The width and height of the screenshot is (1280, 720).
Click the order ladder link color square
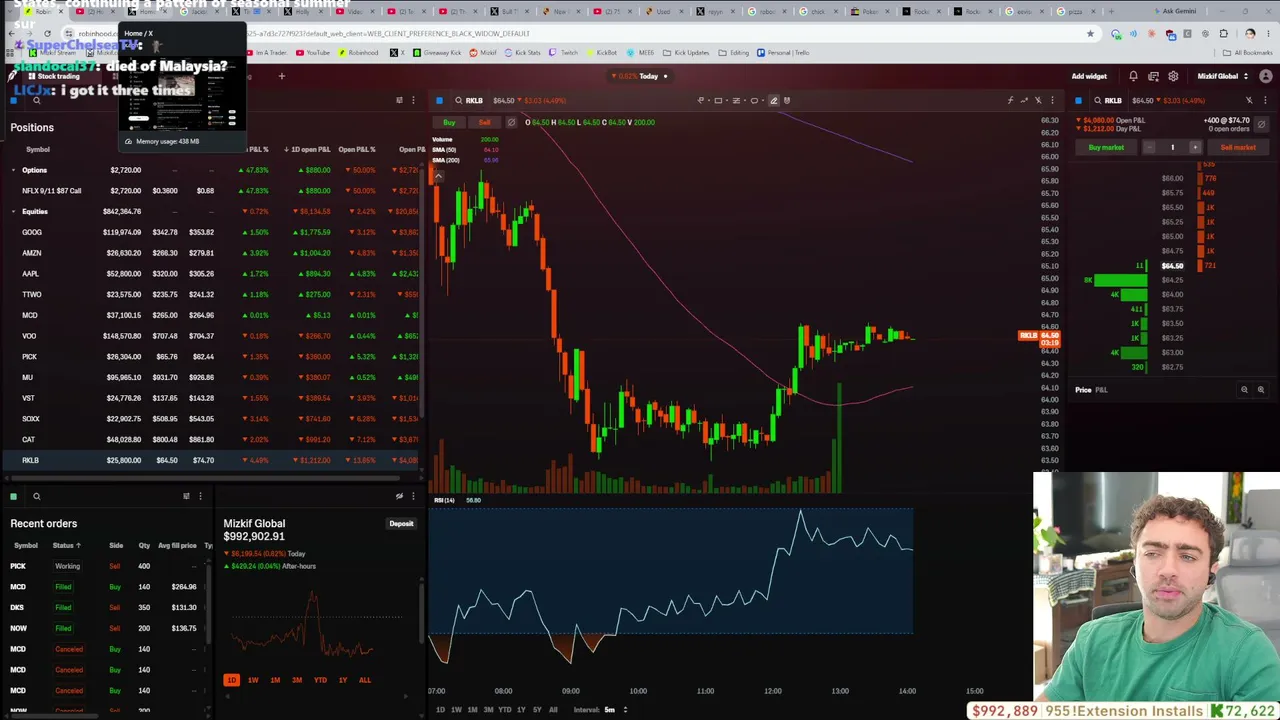[x=1078, y=100]
